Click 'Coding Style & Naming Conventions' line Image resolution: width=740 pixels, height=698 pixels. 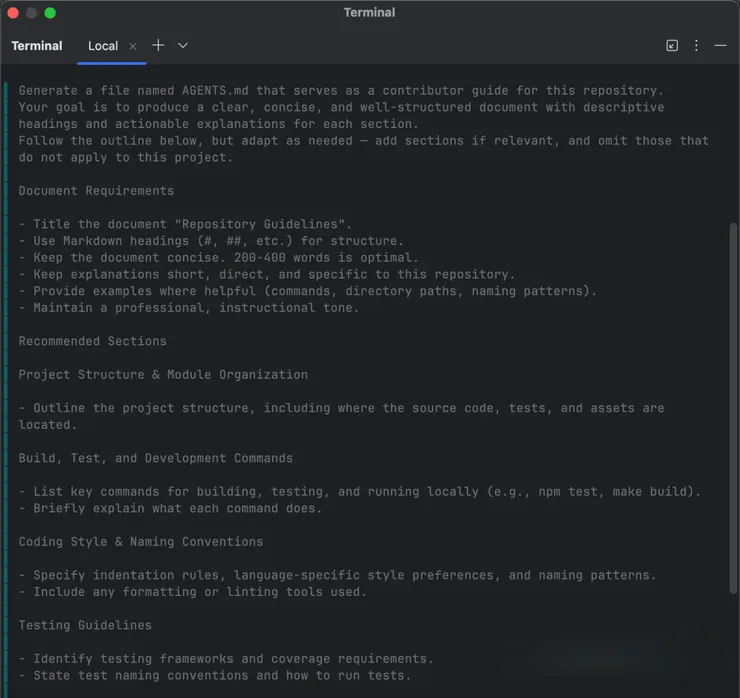(x=141, y=542)
